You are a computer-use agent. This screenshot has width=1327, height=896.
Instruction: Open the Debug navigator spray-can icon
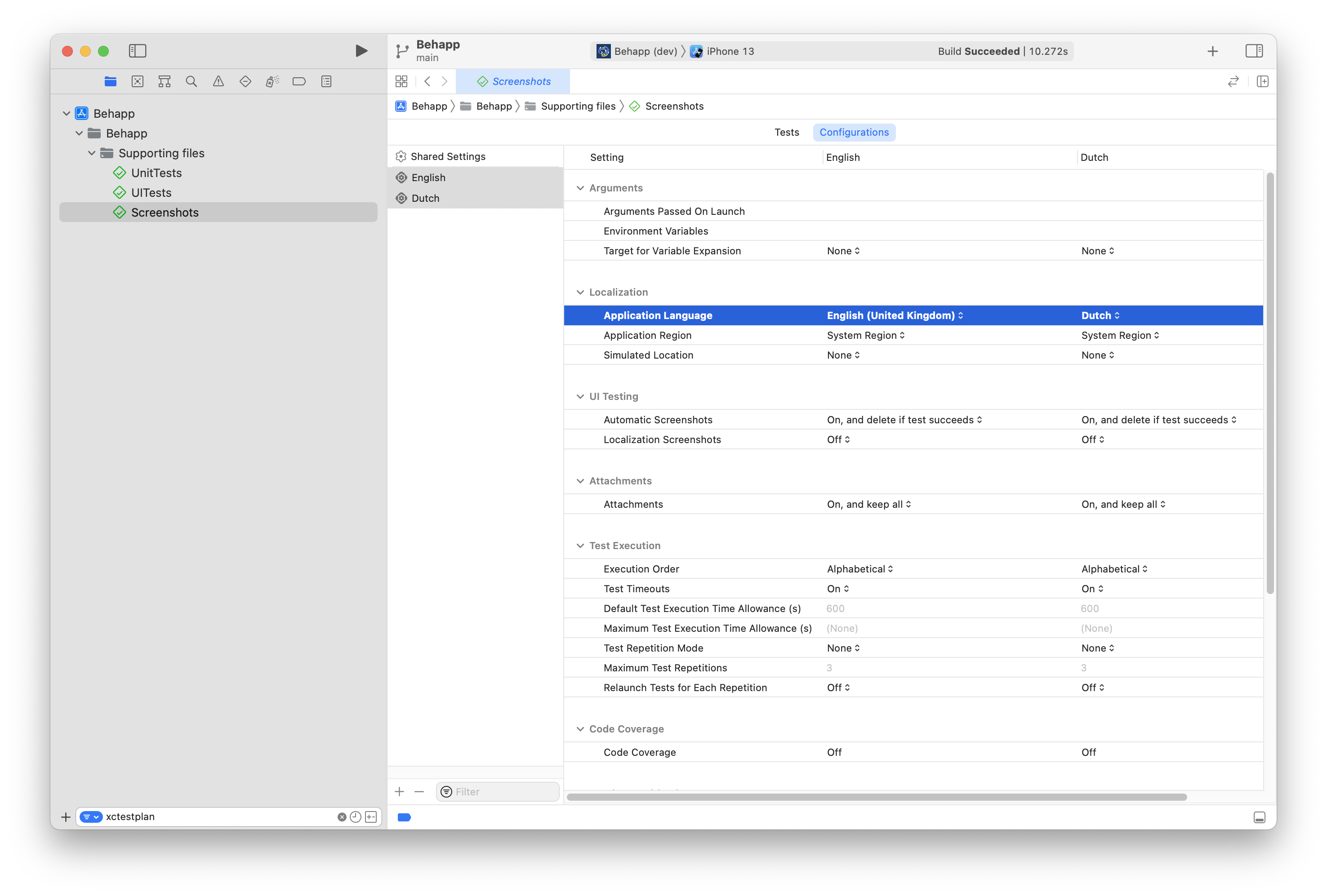272,81
